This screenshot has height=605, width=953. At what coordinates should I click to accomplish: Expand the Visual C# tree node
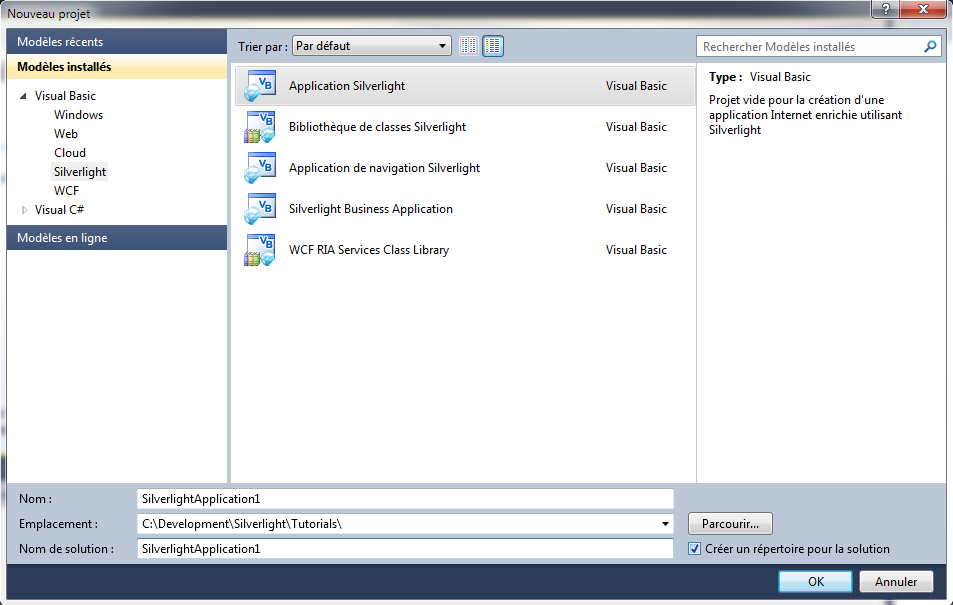click(x=24, y=210)
